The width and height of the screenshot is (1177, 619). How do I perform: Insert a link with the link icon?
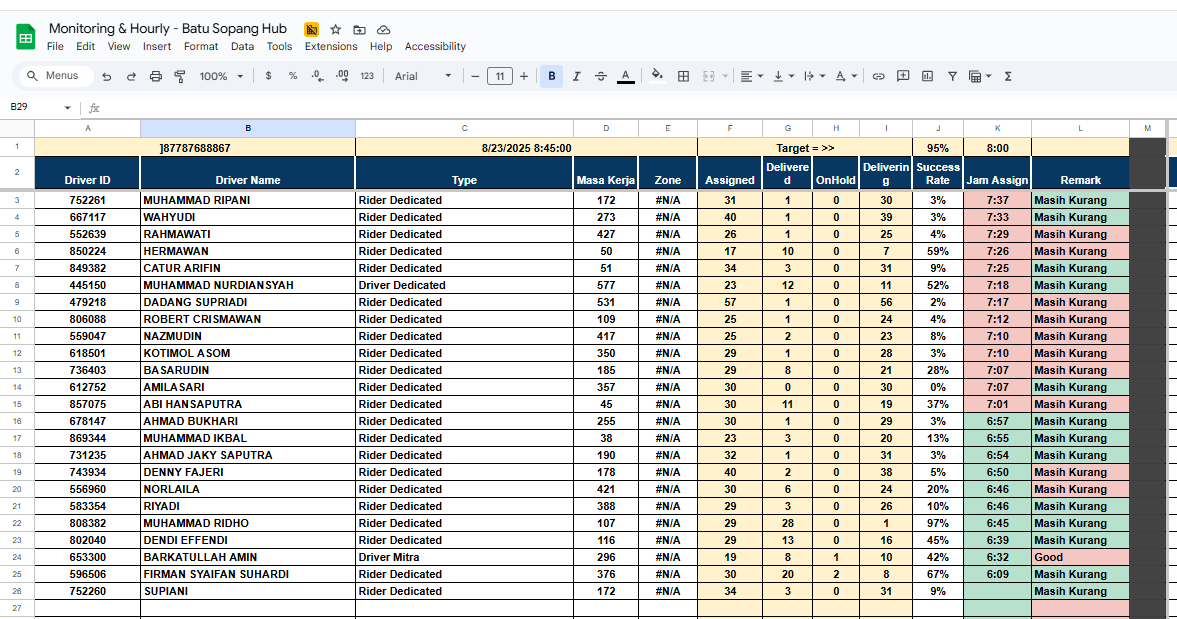click(x=879, y=76)
